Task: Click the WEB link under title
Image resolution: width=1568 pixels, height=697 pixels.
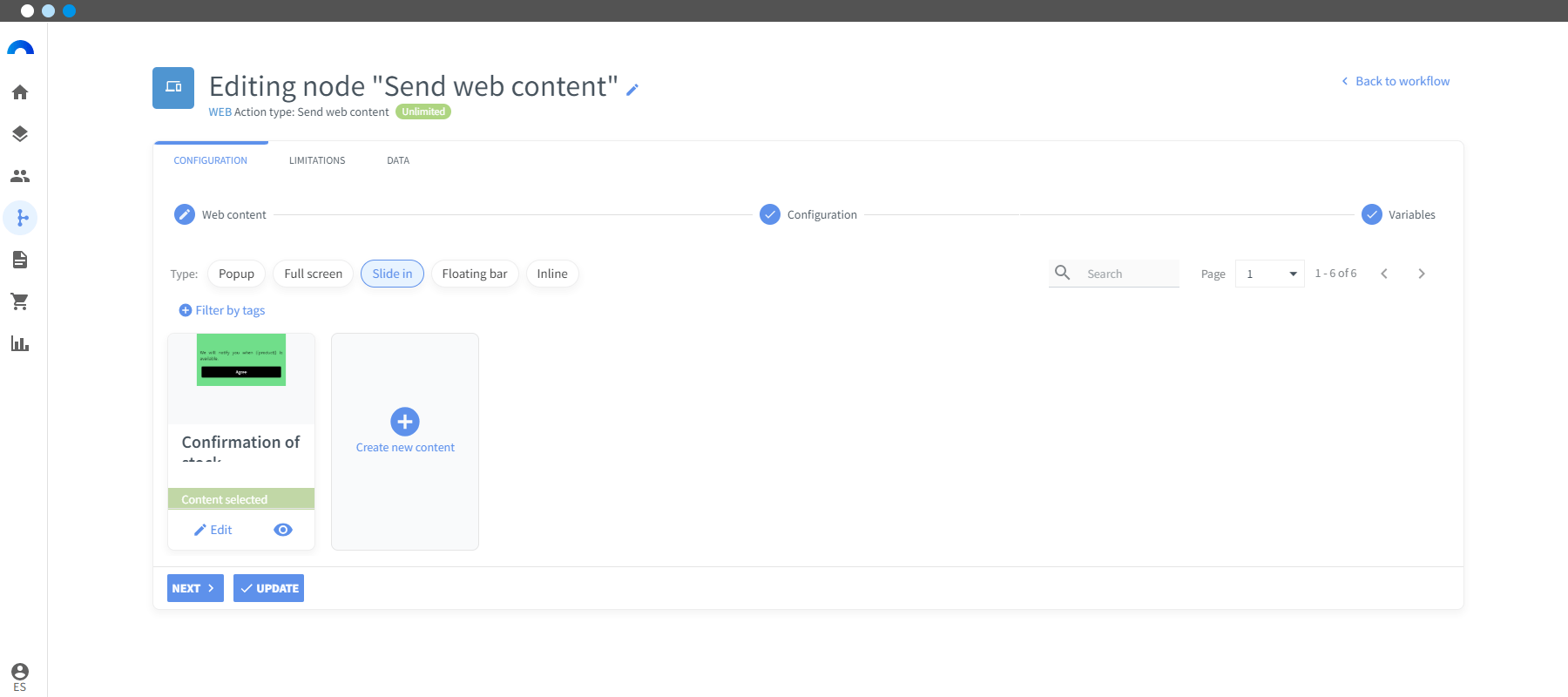Action: (x=220, y=112)
